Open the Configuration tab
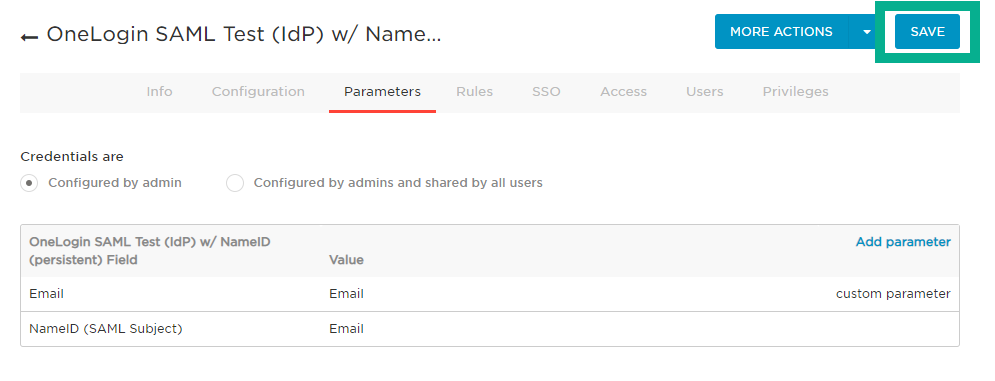995x381 pixels. click(x=258, y=91)
